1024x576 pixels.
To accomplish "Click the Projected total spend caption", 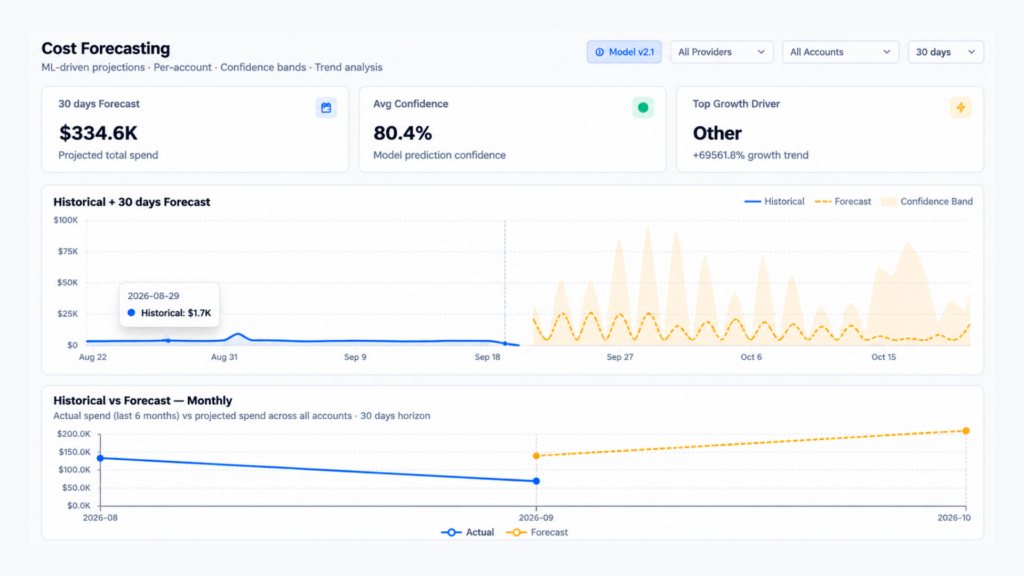I will [108, 155].
